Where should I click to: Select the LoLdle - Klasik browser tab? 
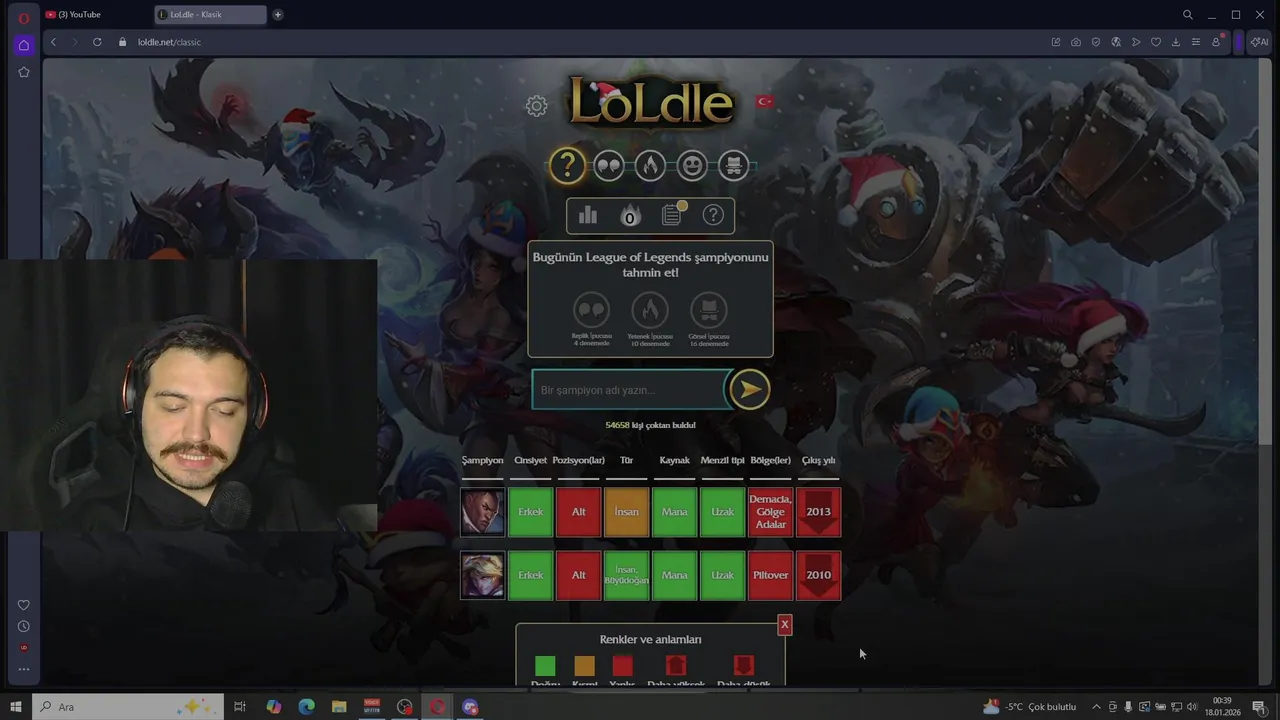(x=210, y=14)
